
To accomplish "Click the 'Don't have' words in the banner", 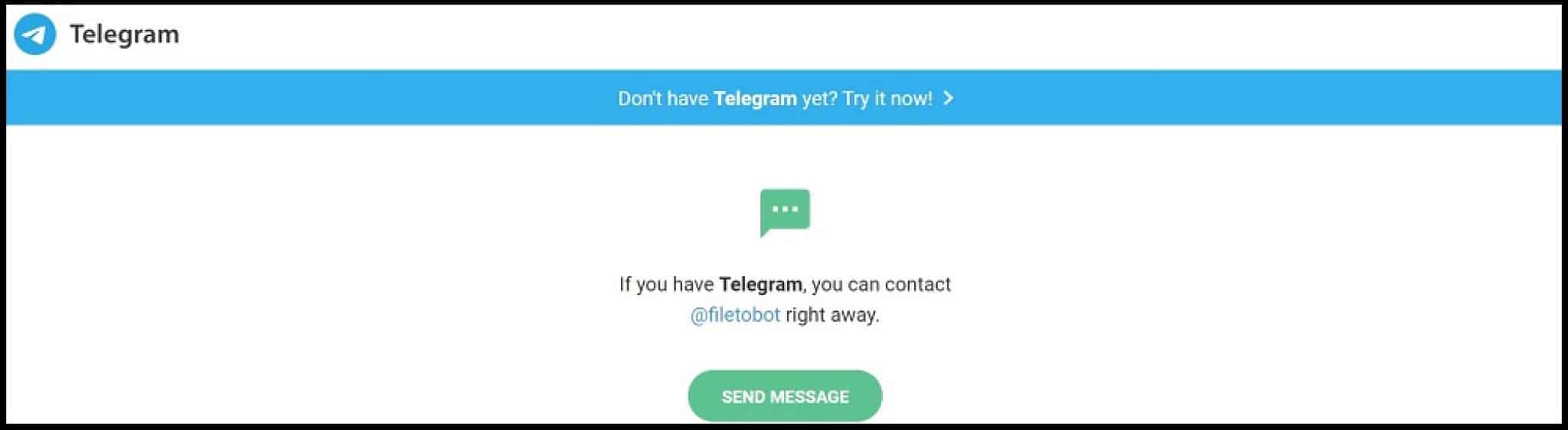I will [x=663, y=98].
